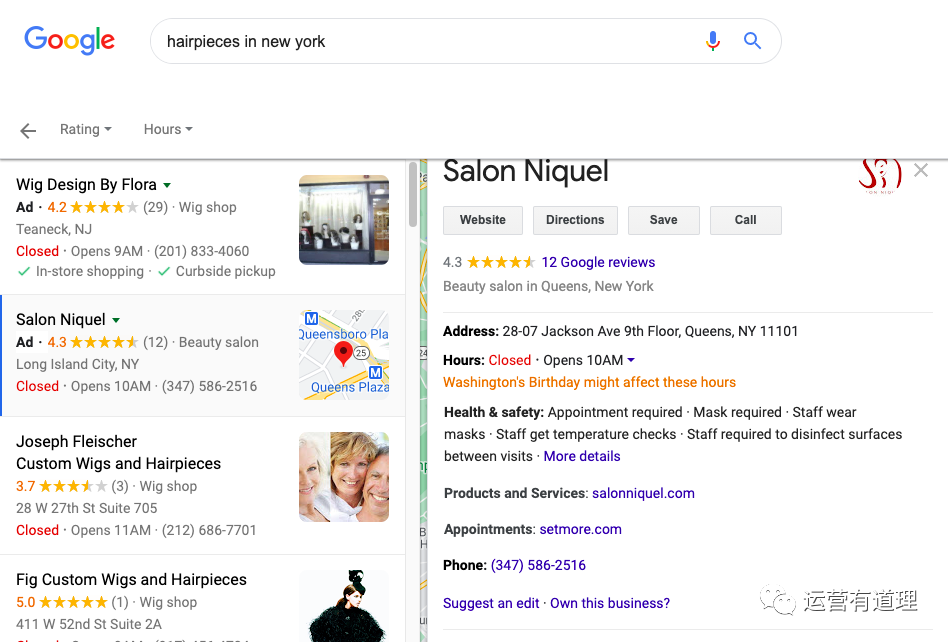Click the 28-07 Jackson Ave address text
The image size is (948, 642).
650,331
